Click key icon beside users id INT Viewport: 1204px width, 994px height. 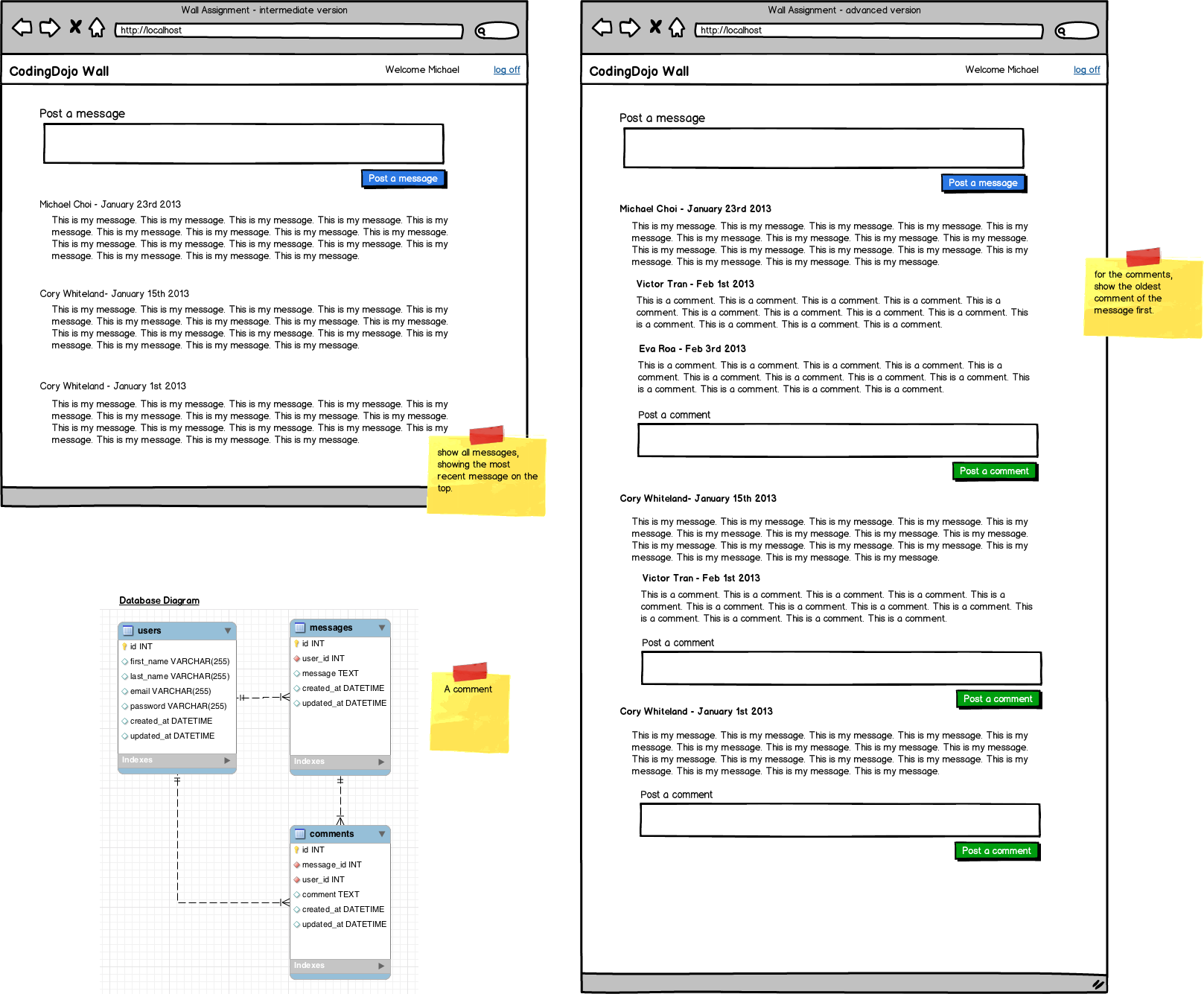[124, 646]
